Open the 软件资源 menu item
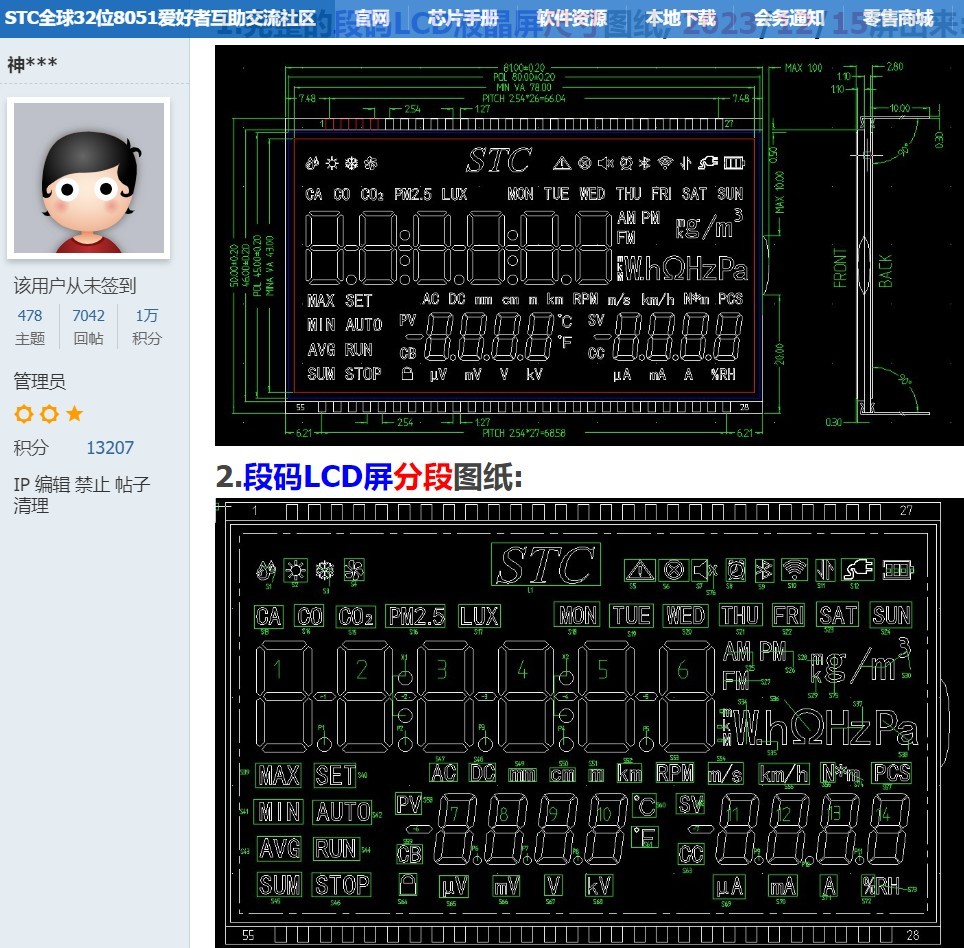964x948 pixels. (x=571, y=18)
